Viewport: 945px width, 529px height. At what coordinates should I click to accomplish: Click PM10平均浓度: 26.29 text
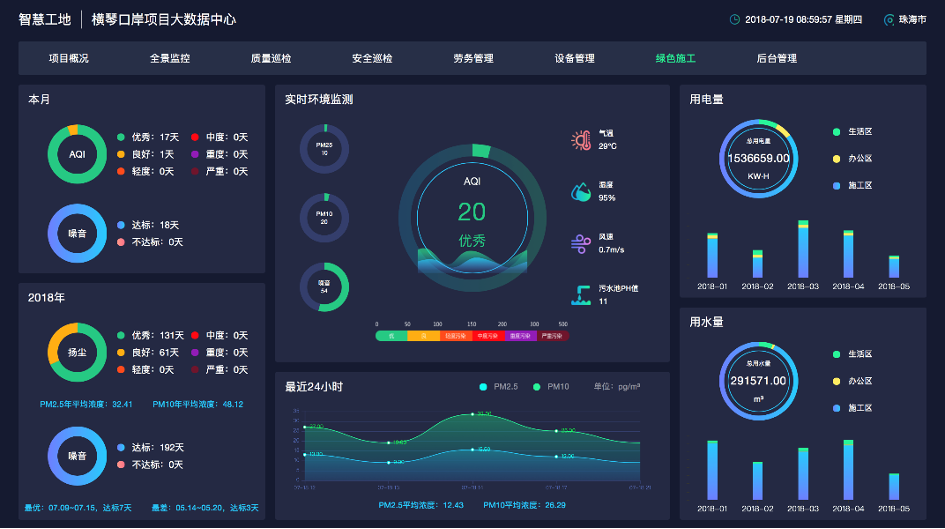(x=524, y=506)
